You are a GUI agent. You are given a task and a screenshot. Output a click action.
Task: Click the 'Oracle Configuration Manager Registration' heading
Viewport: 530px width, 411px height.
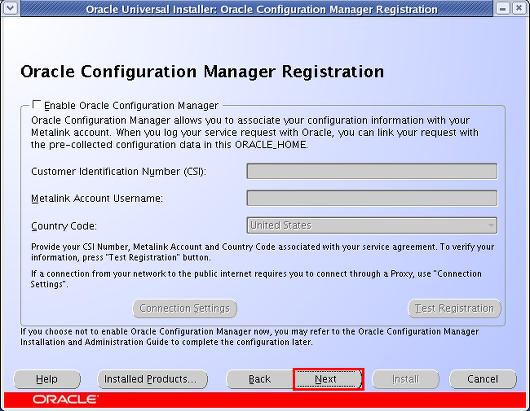click(202, 72)
